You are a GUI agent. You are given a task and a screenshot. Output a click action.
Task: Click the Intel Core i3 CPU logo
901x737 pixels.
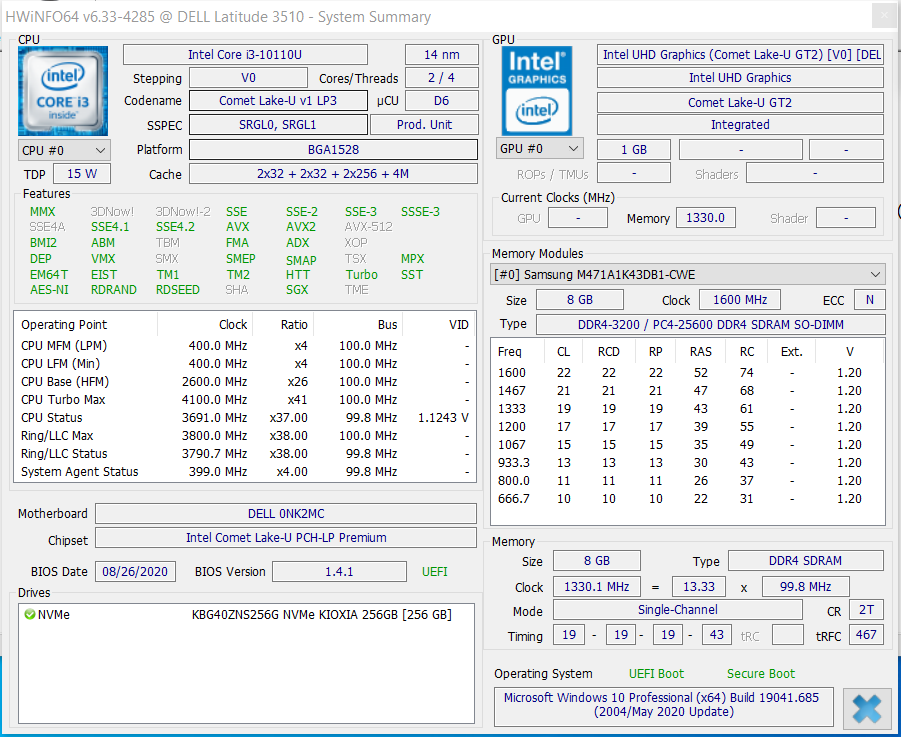63,91
